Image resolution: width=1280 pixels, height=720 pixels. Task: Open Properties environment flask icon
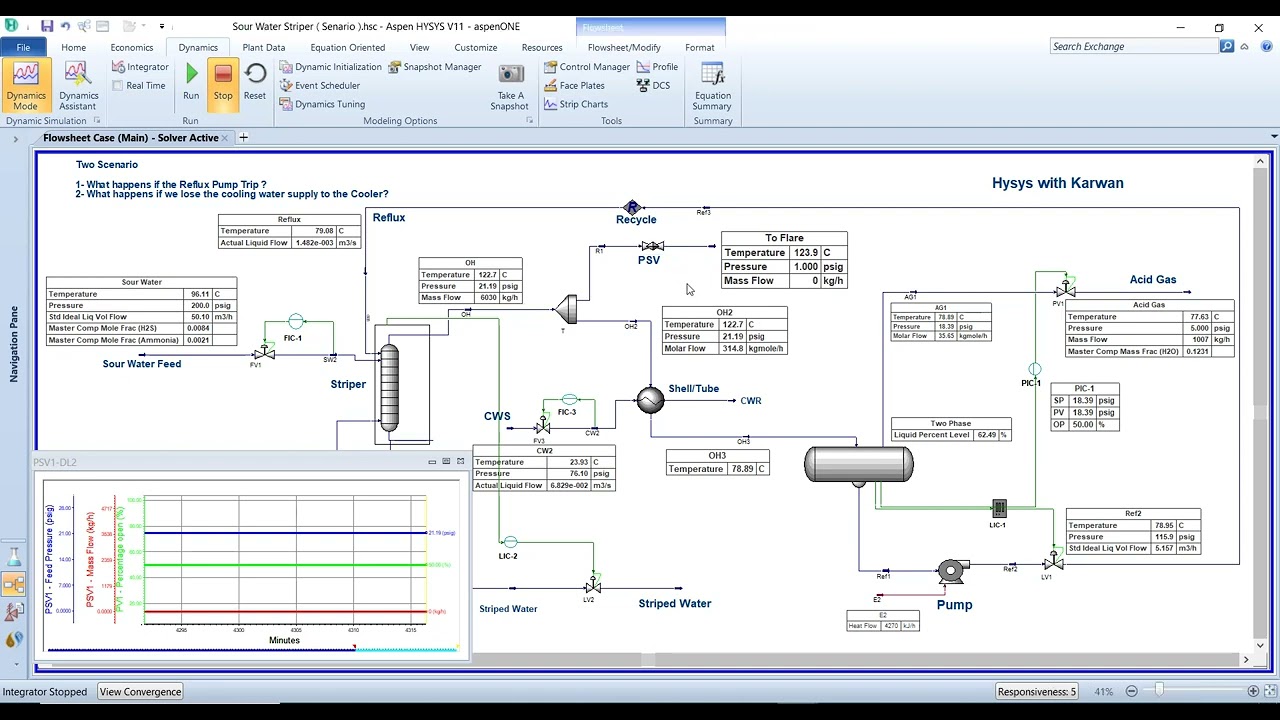pos(14,557)
